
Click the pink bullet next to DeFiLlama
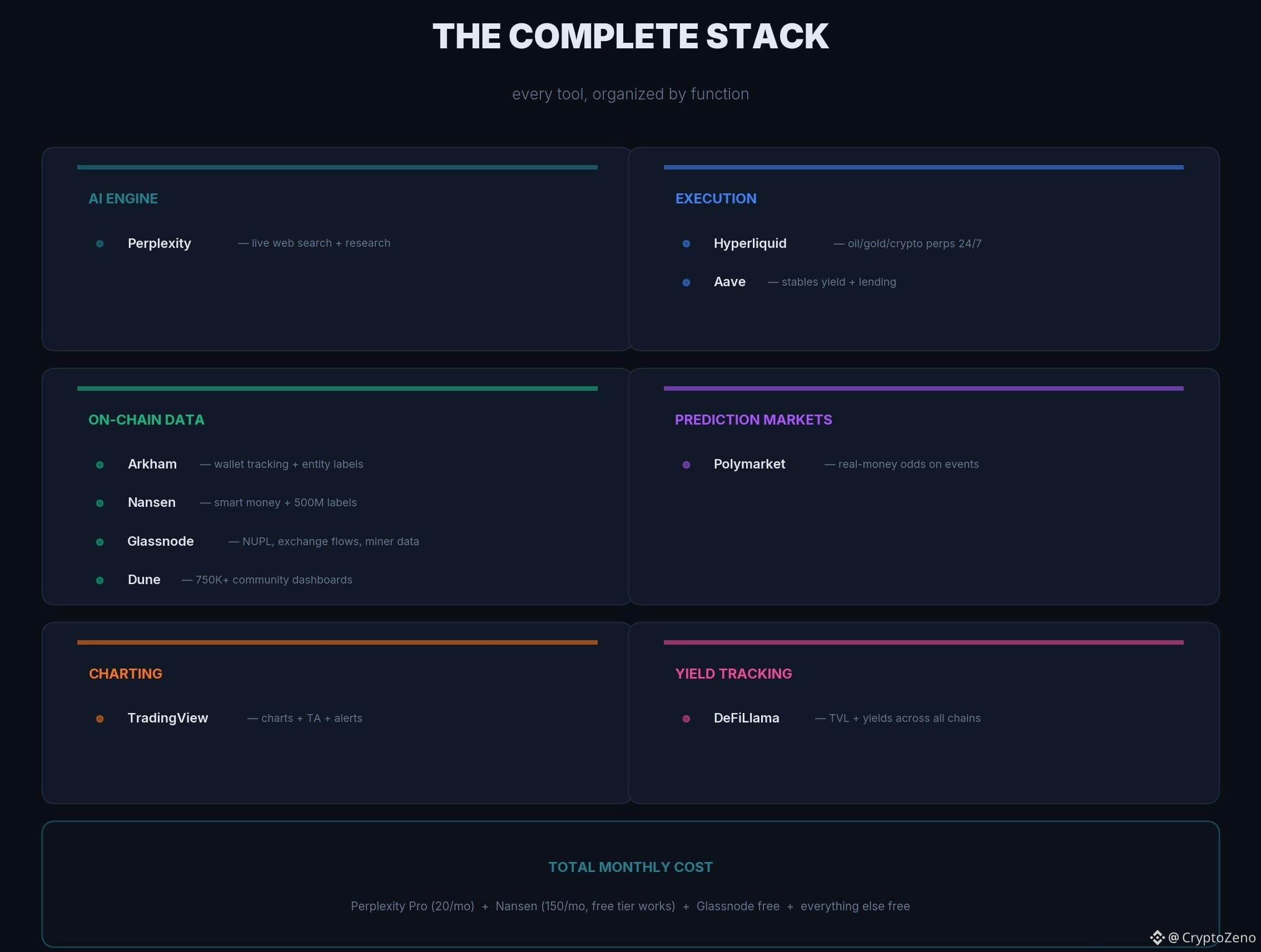click(x=686, y=719)
